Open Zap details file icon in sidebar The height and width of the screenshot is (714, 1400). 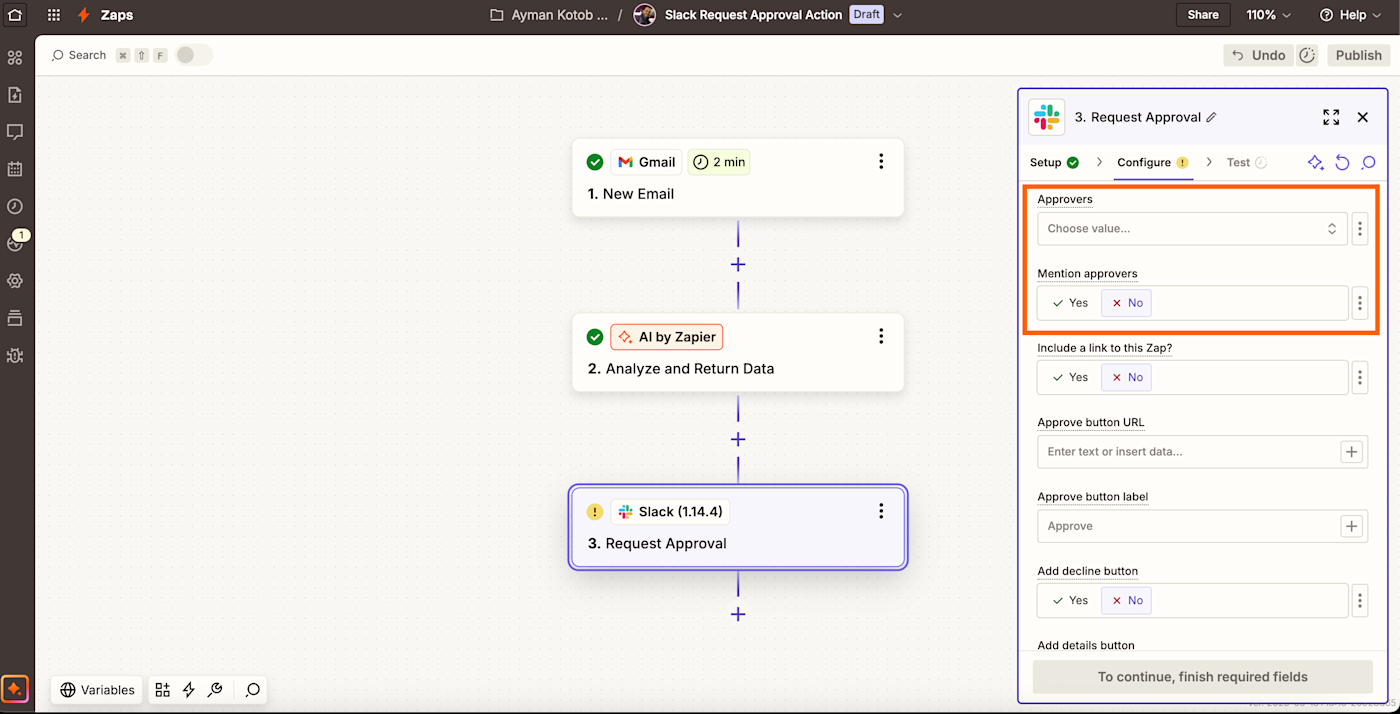click(14, 95)
